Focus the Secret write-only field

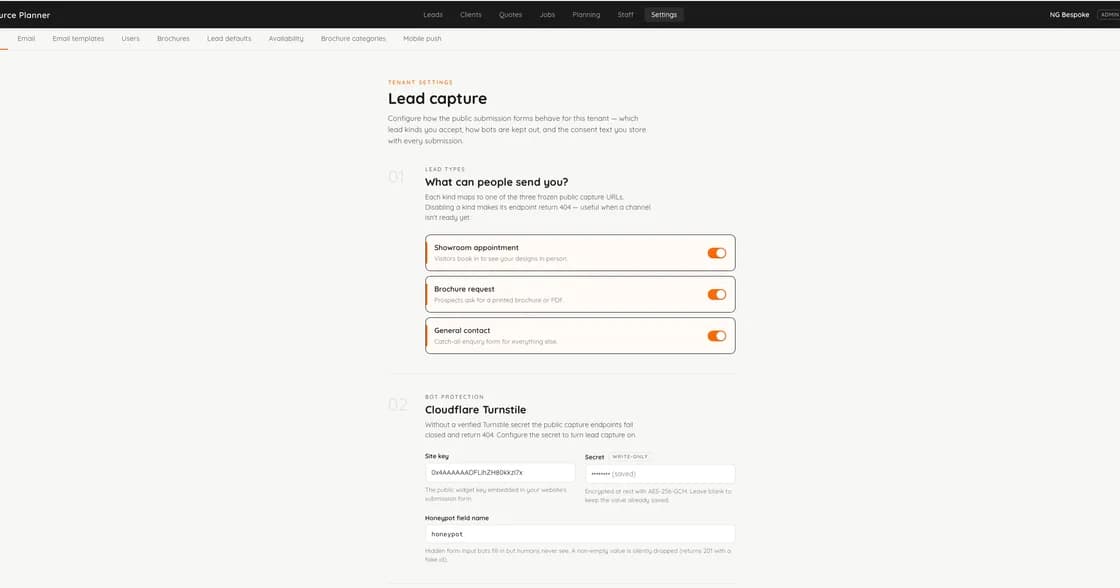(x=659, y=474)
